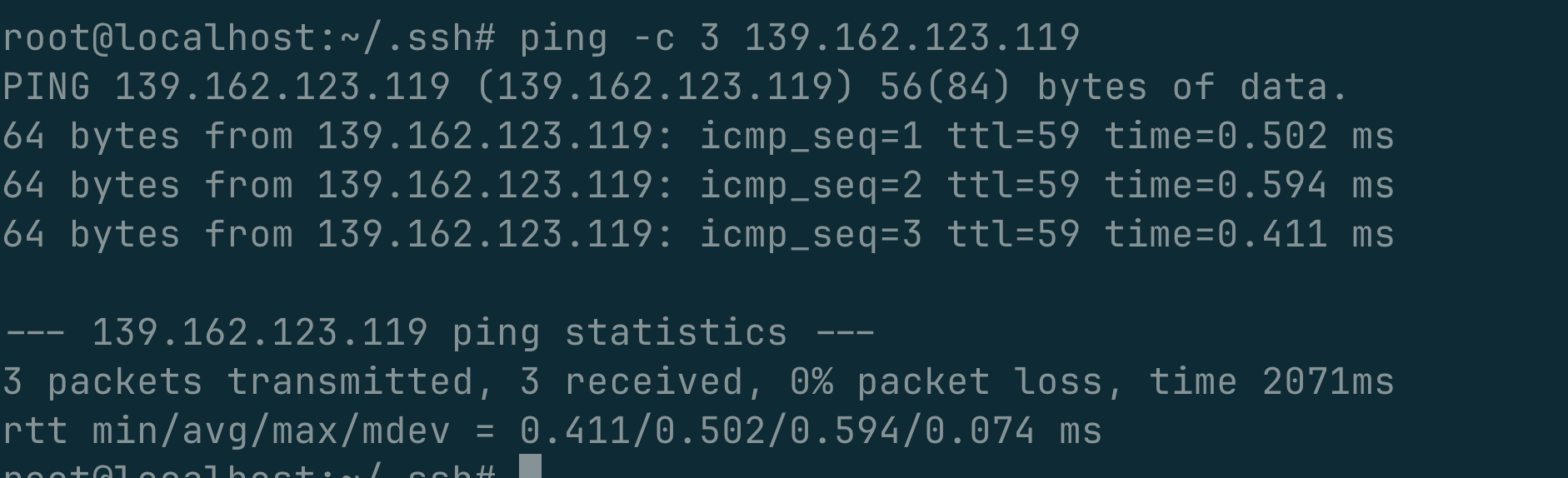Click root@localhost in the first prompt

(160, 38)
